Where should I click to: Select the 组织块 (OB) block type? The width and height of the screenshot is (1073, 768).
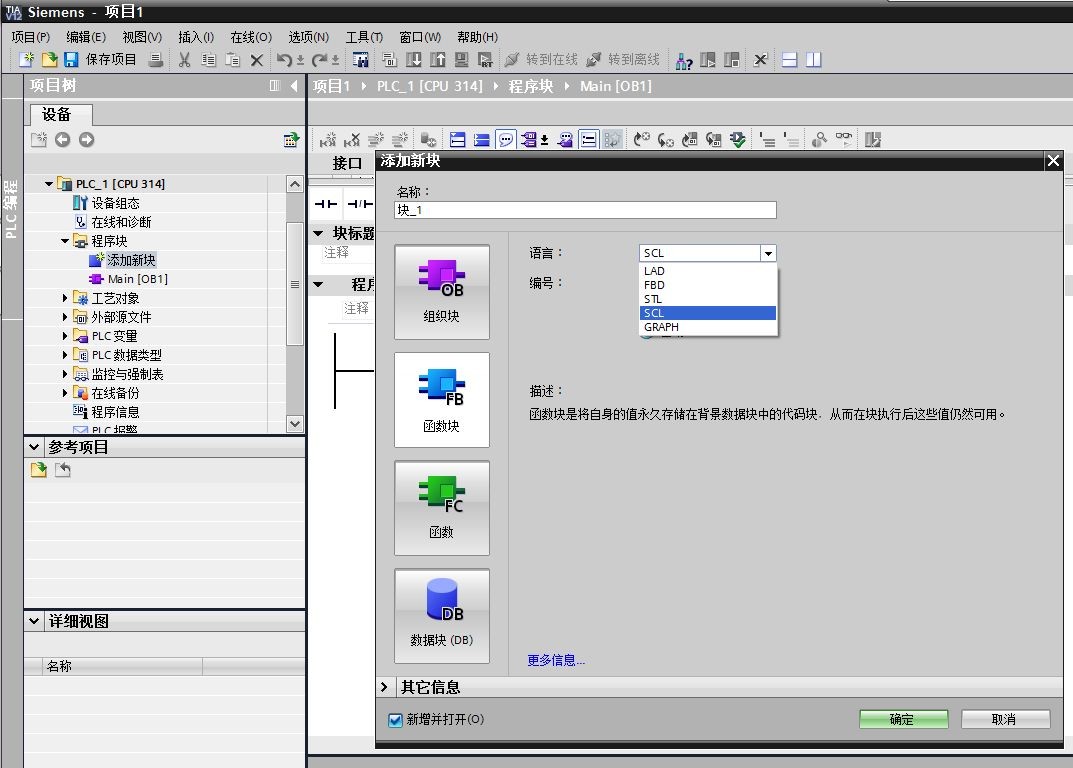coord(441,291)
